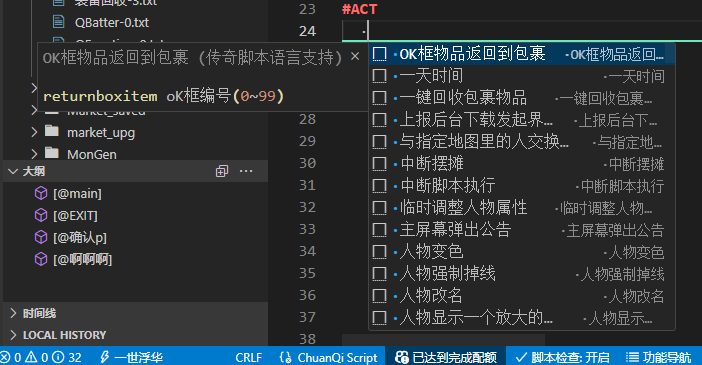This screenshot has height=365, width=702.
Task: Open the 大纲 panel more actions ellipsis
Action: pos(246,171)
